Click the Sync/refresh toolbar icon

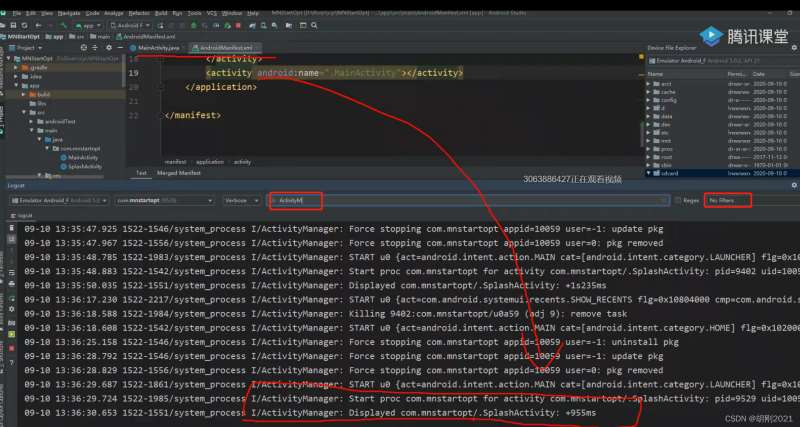[x=24, y=26]
